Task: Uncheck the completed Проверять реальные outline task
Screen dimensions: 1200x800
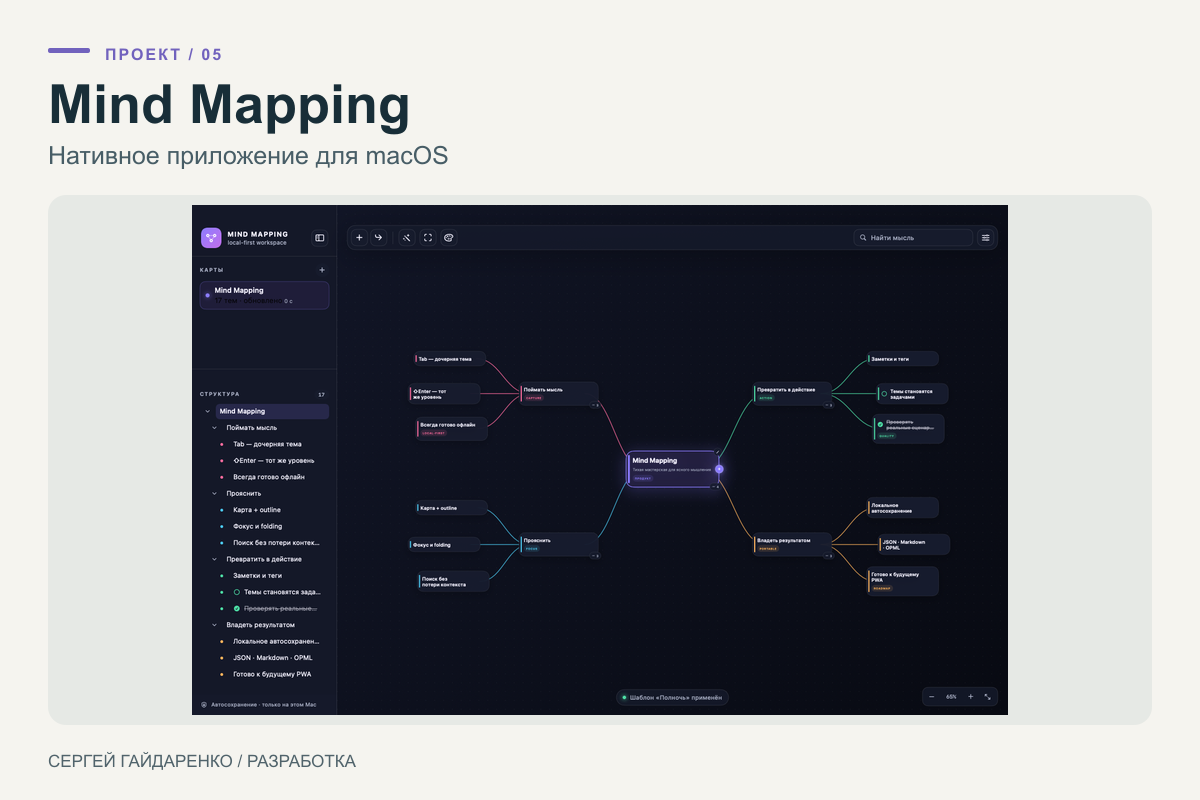Action: pos(237,608)
